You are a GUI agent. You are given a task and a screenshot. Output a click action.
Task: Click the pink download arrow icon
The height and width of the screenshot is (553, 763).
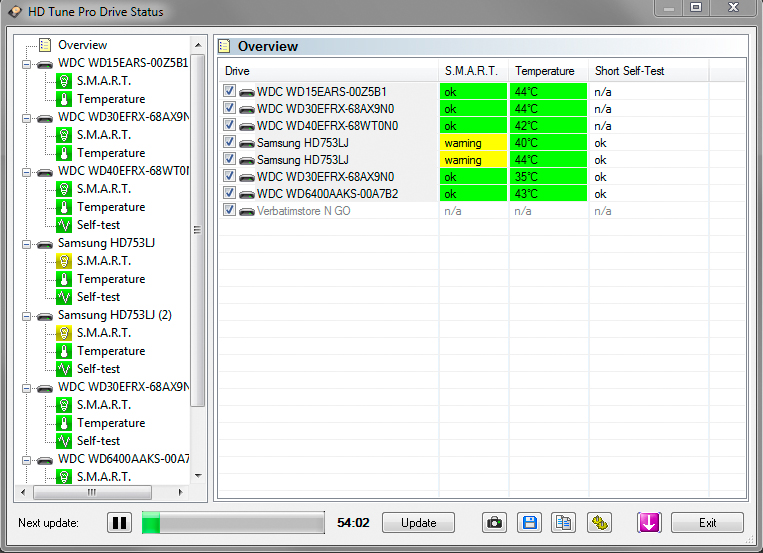(x=649, y=523)
